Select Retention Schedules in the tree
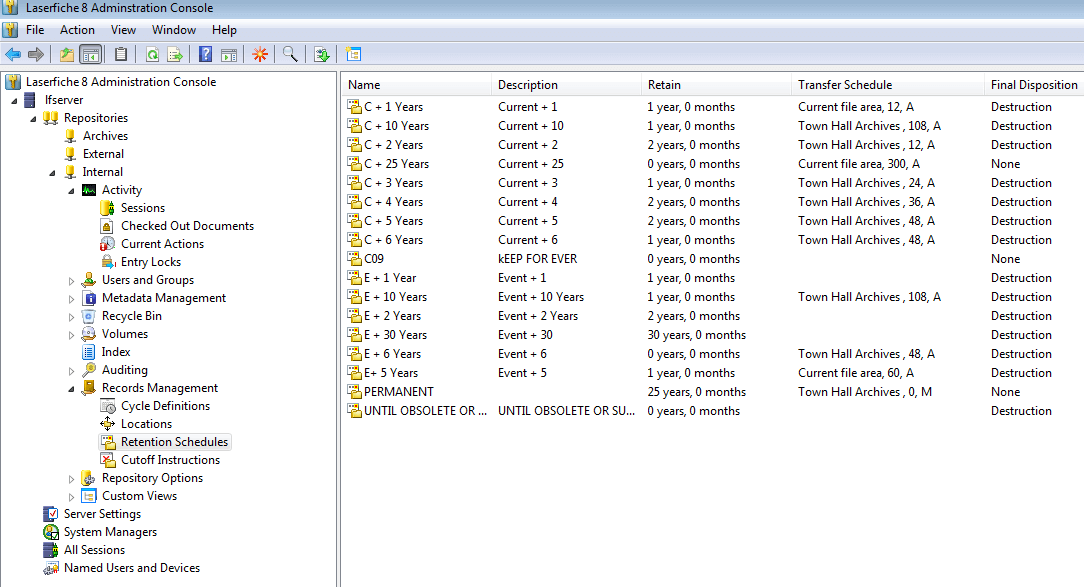Viewport: 1084px width, 587px height. pos(174,442)
